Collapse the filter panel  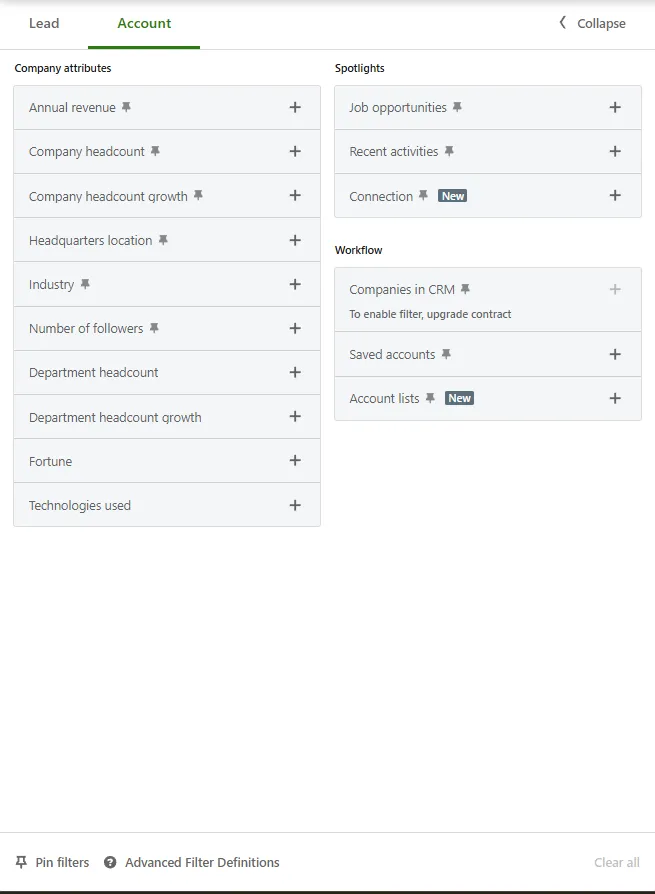click(591, 22)
